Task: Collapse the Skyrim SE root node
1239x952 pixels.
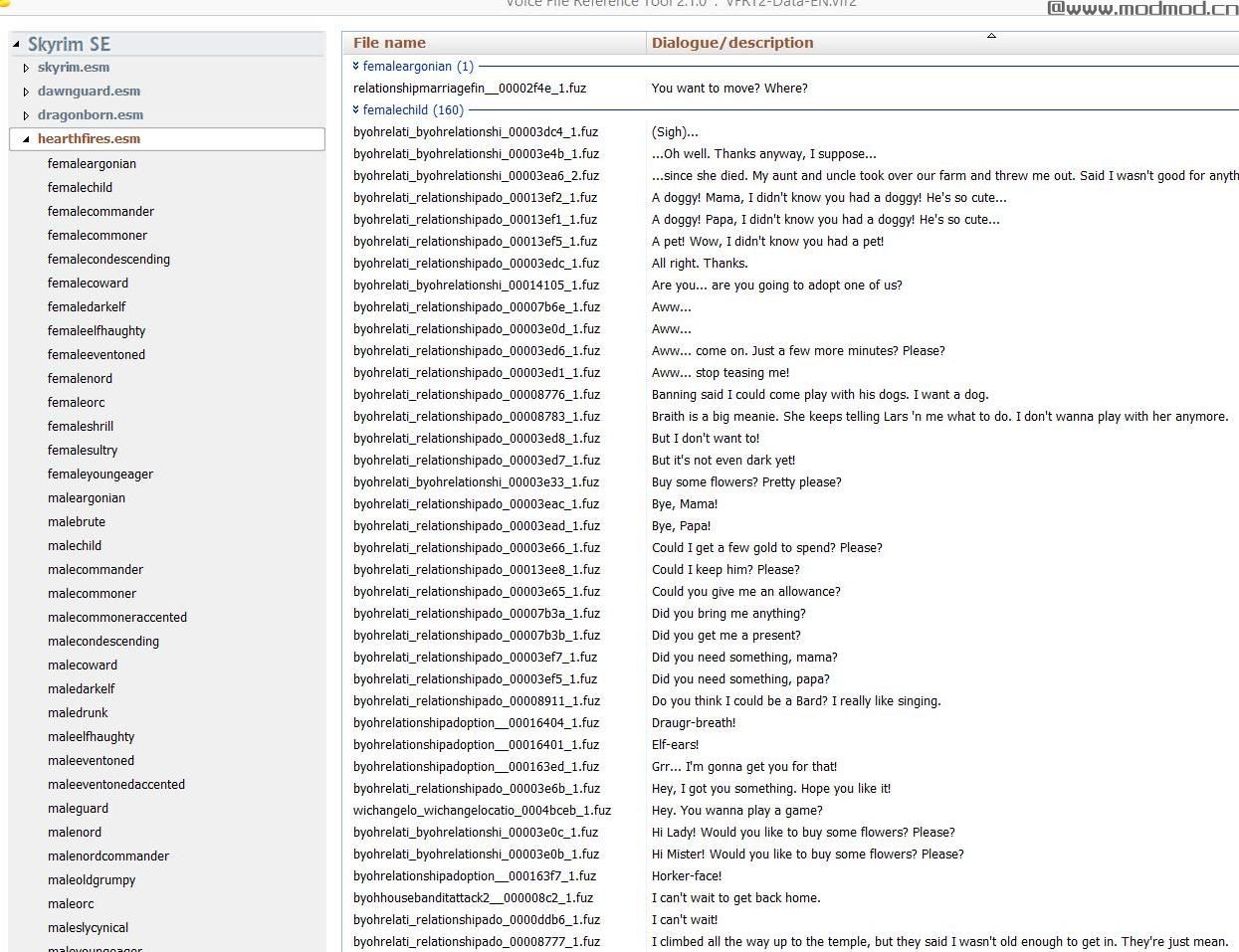Action: [16, 44]
